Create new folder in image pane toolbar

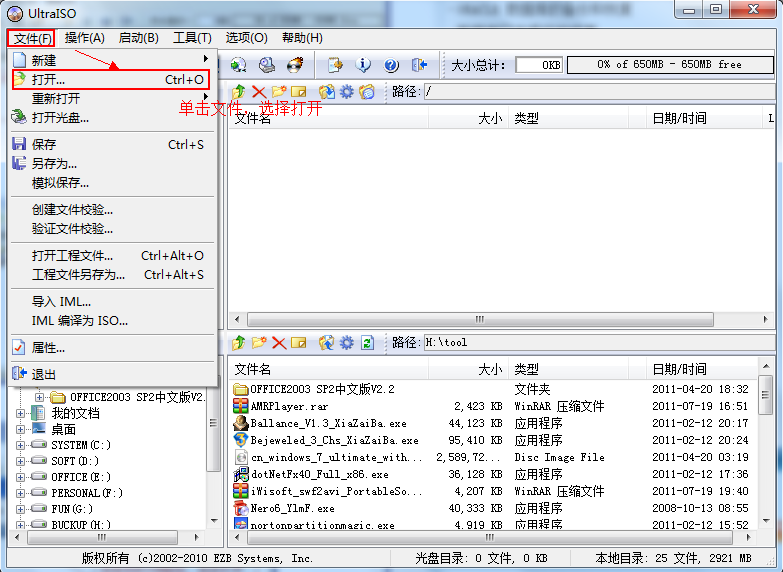coord(279,92)
